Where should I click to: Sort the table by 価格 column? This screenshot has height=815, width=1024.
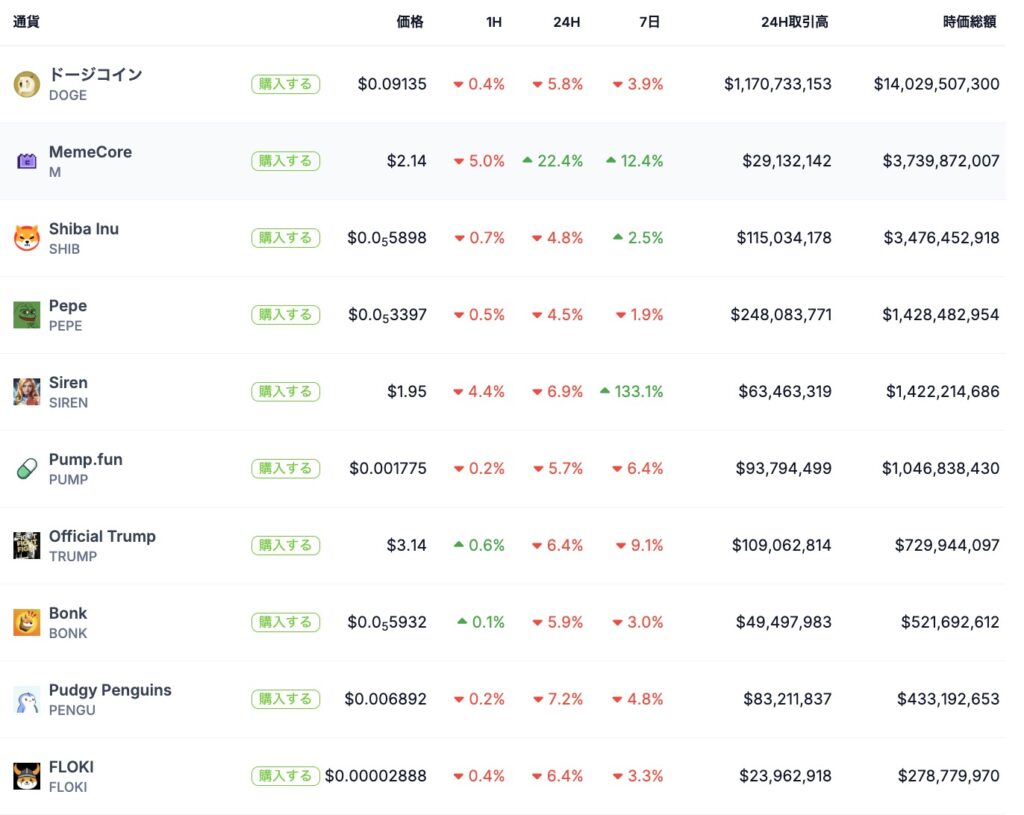[x=410, y=22]
